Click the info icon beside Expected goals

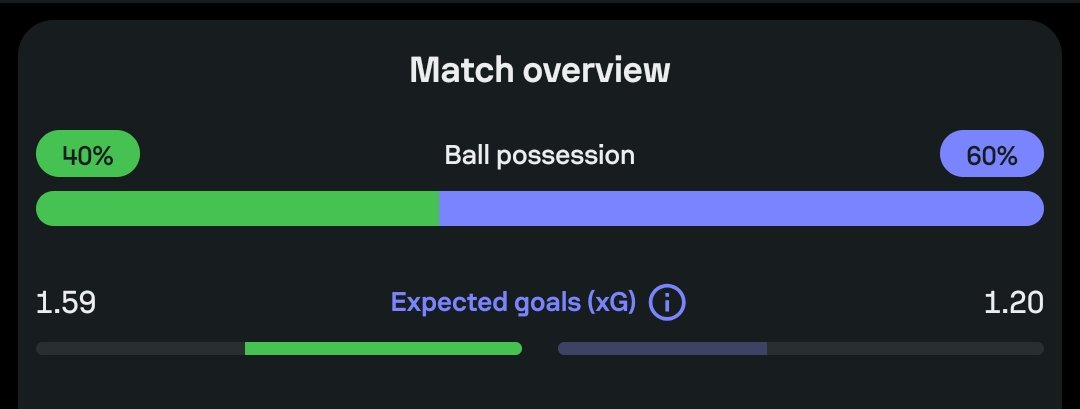(667, 302)
